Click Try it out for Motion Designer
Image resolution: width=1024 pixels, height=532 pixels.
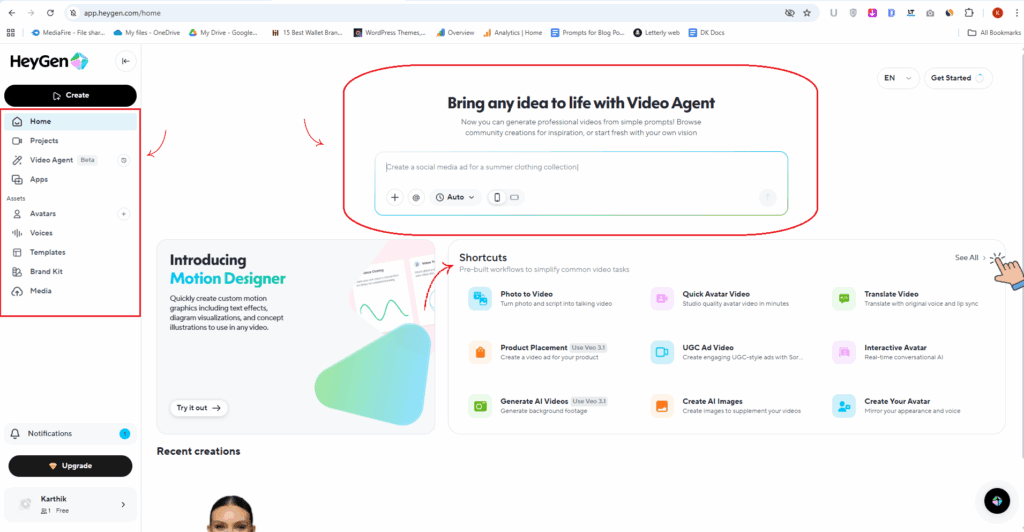[199, 408]
